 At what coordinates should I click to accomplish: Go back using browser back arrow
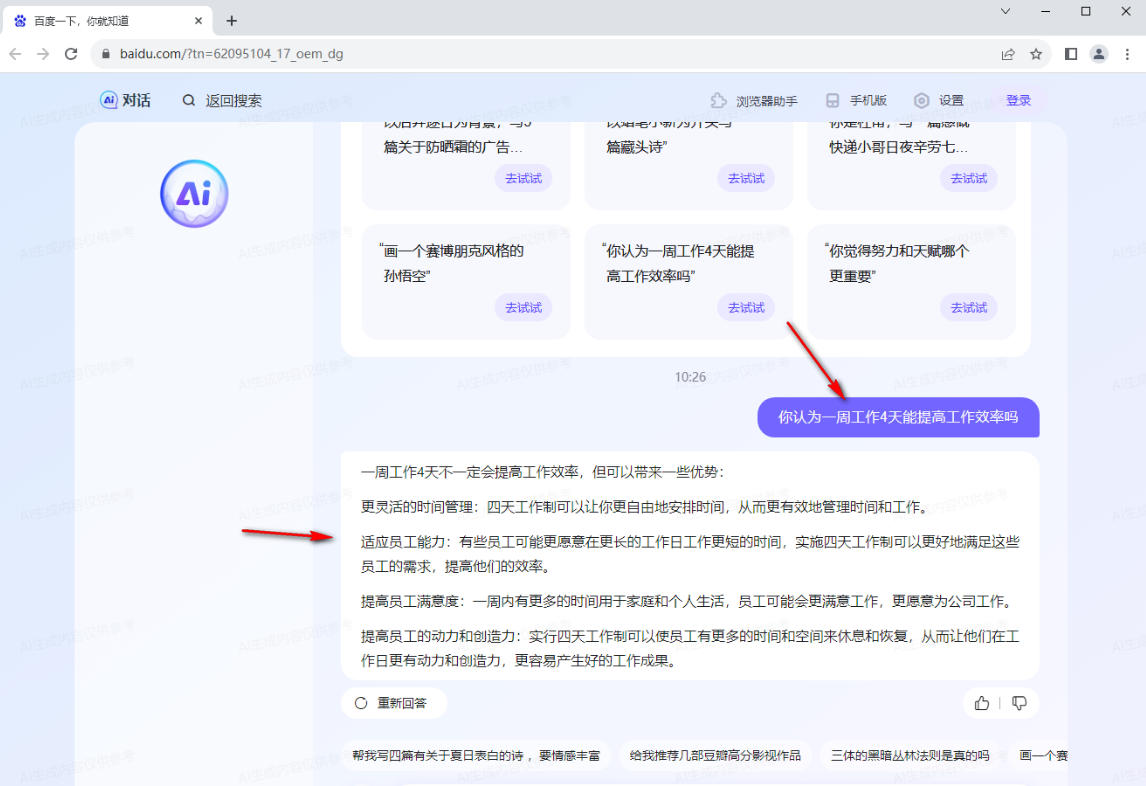pyautogui.click(x=15, y=54)
